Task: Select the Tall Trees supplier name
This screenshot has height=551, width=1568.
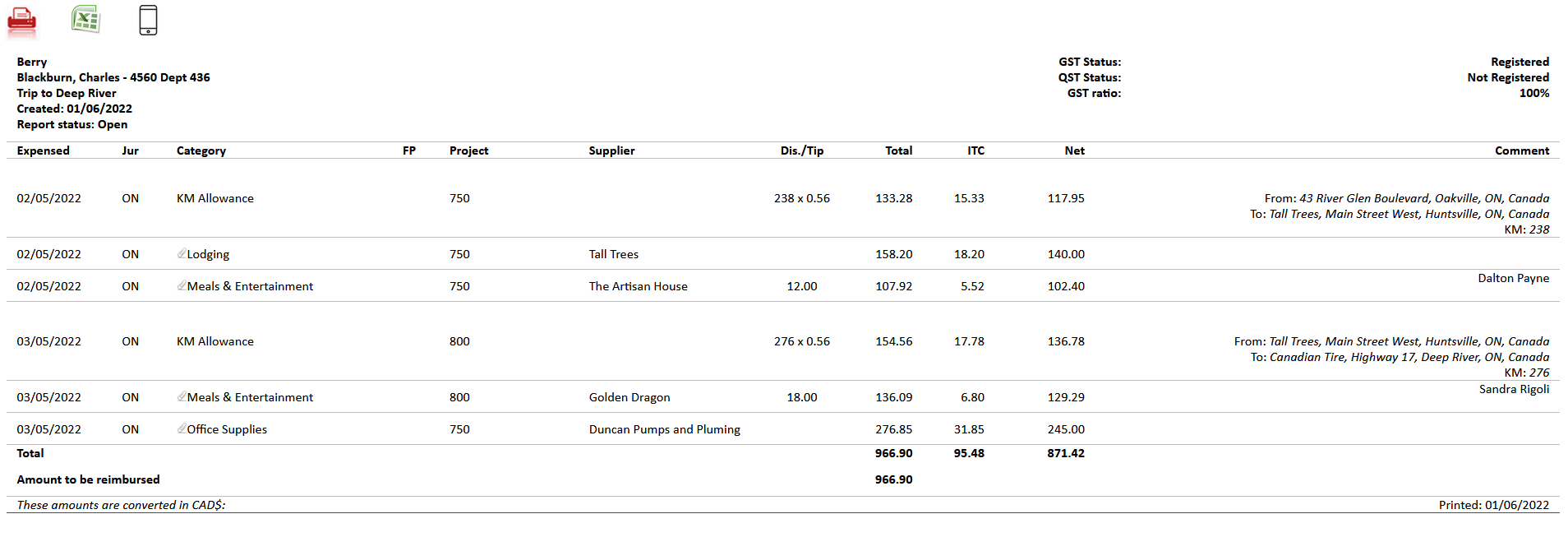Action: click(613, 254)
